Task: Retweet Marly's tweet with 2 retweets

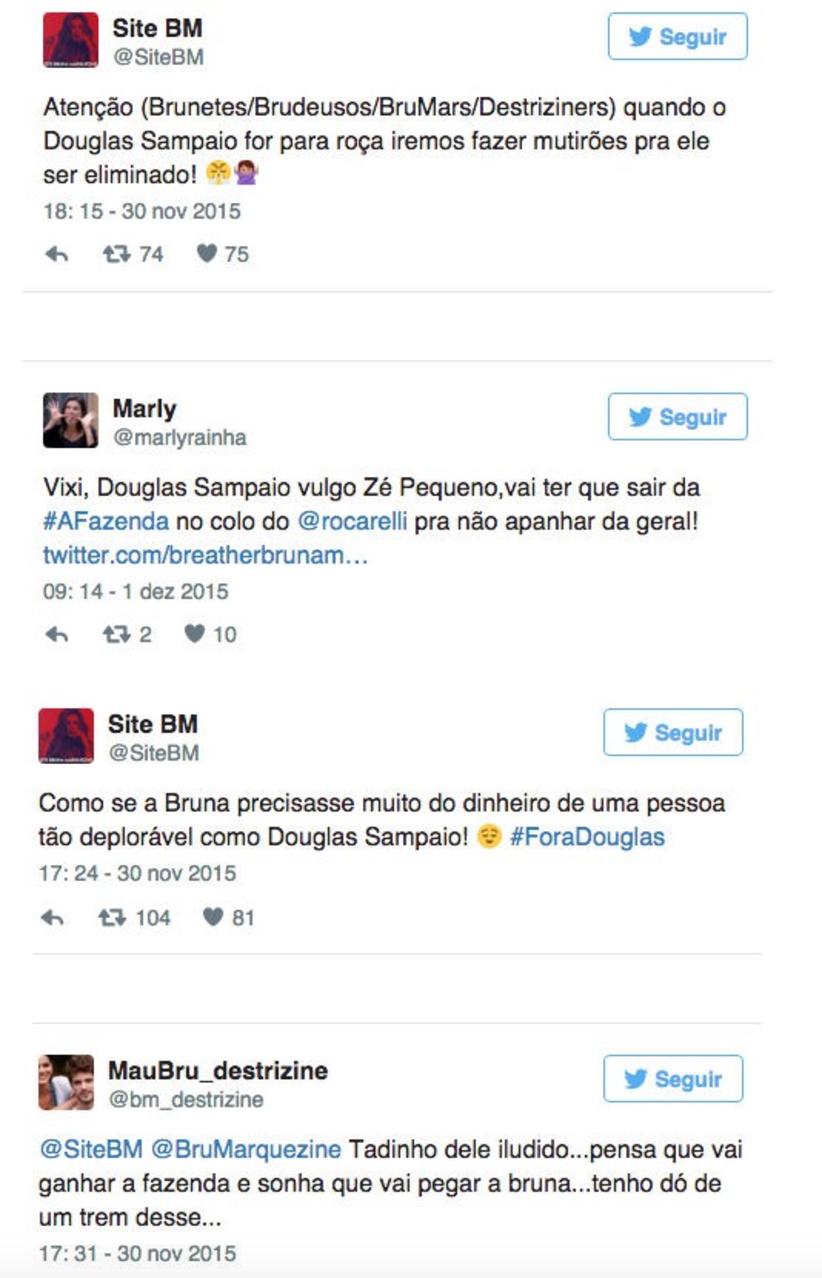Action: (116, 635)
